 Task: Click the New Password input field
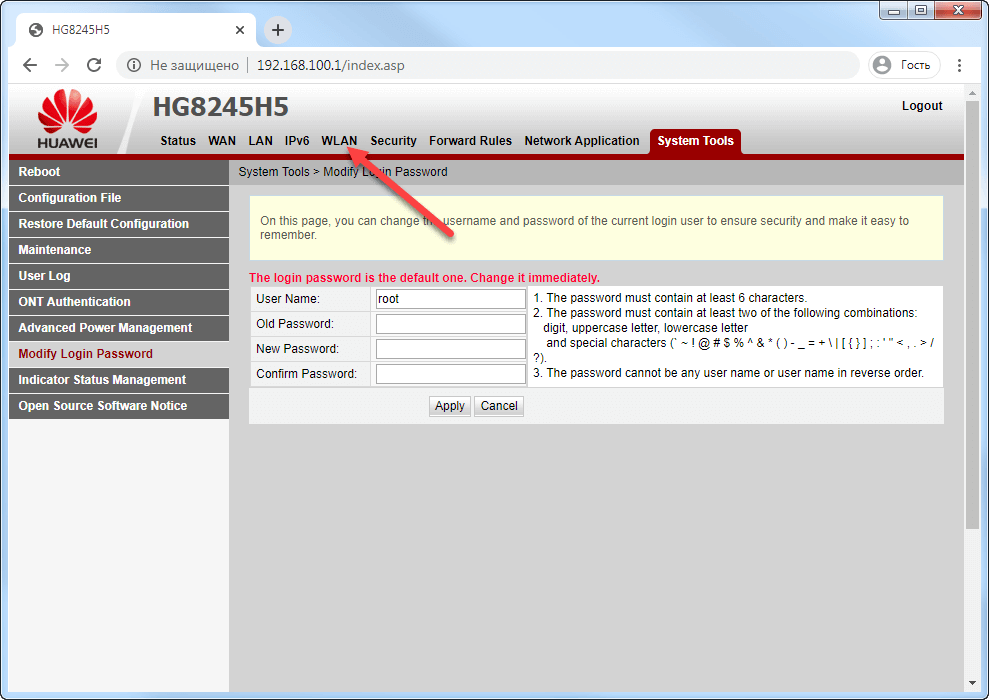[x=450, y=349]
